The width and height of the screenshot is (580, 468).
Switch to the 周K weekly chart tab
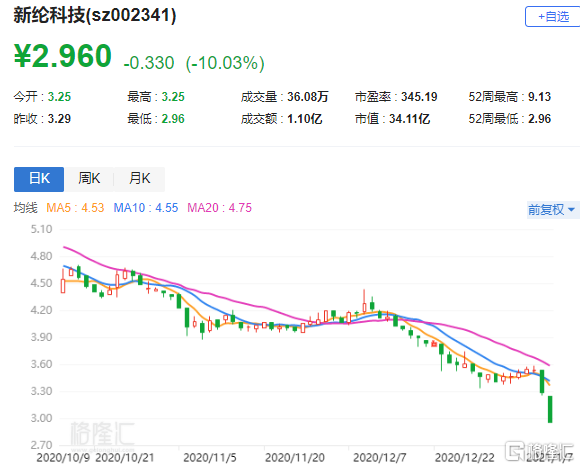[x=89, y=179]
